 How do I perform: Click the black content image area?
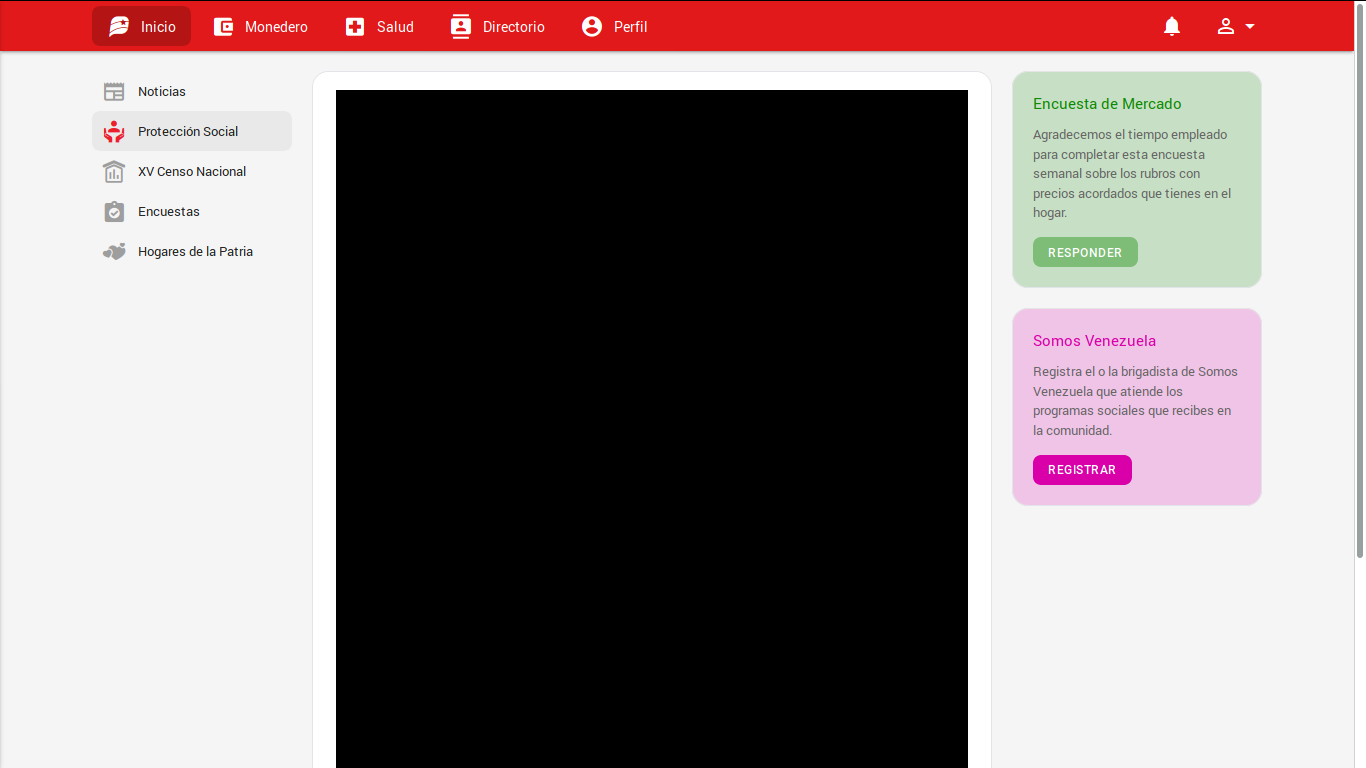(651, 428)
